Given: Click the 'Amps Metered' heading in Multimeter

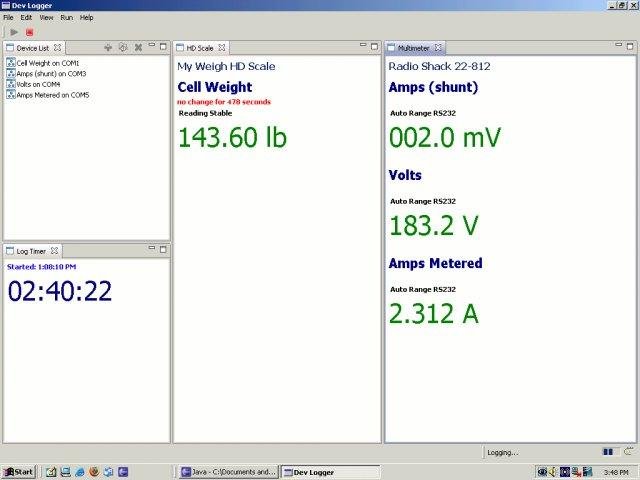Looking at the screenshot, I should click(436, 263).
